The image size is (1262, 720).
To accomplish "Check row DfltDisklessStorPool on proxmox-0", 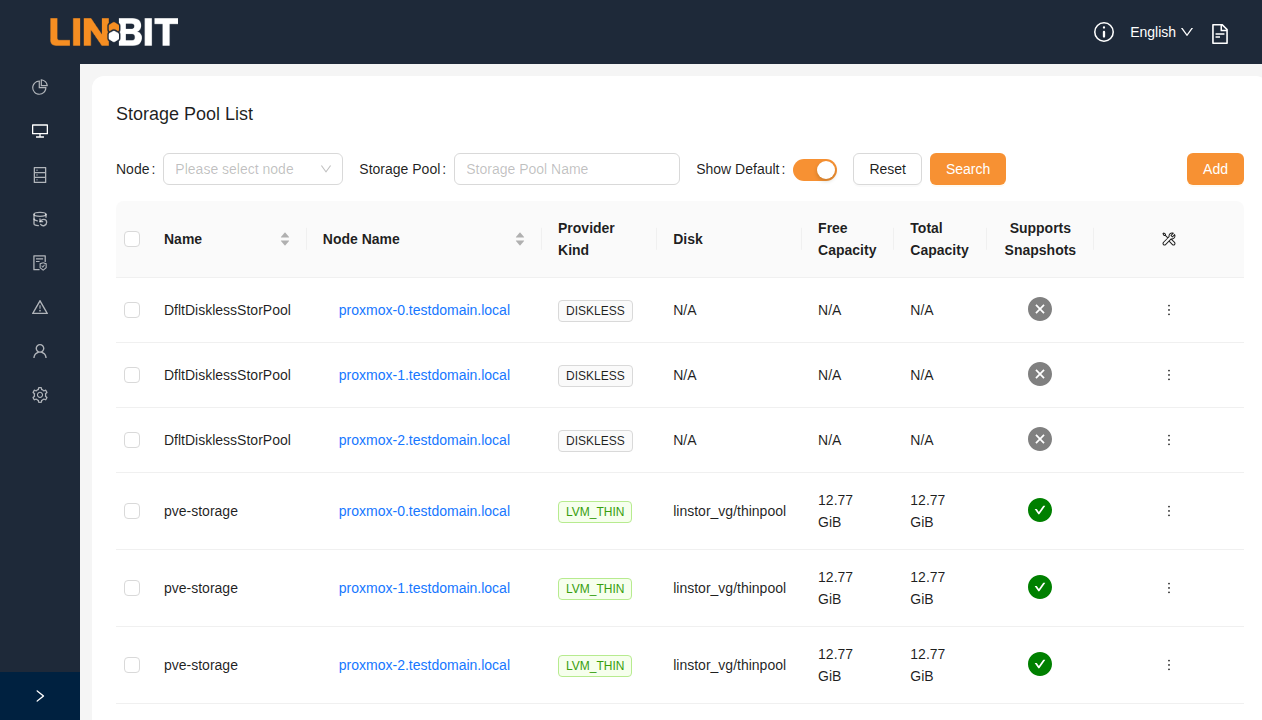I will point(132,310).
